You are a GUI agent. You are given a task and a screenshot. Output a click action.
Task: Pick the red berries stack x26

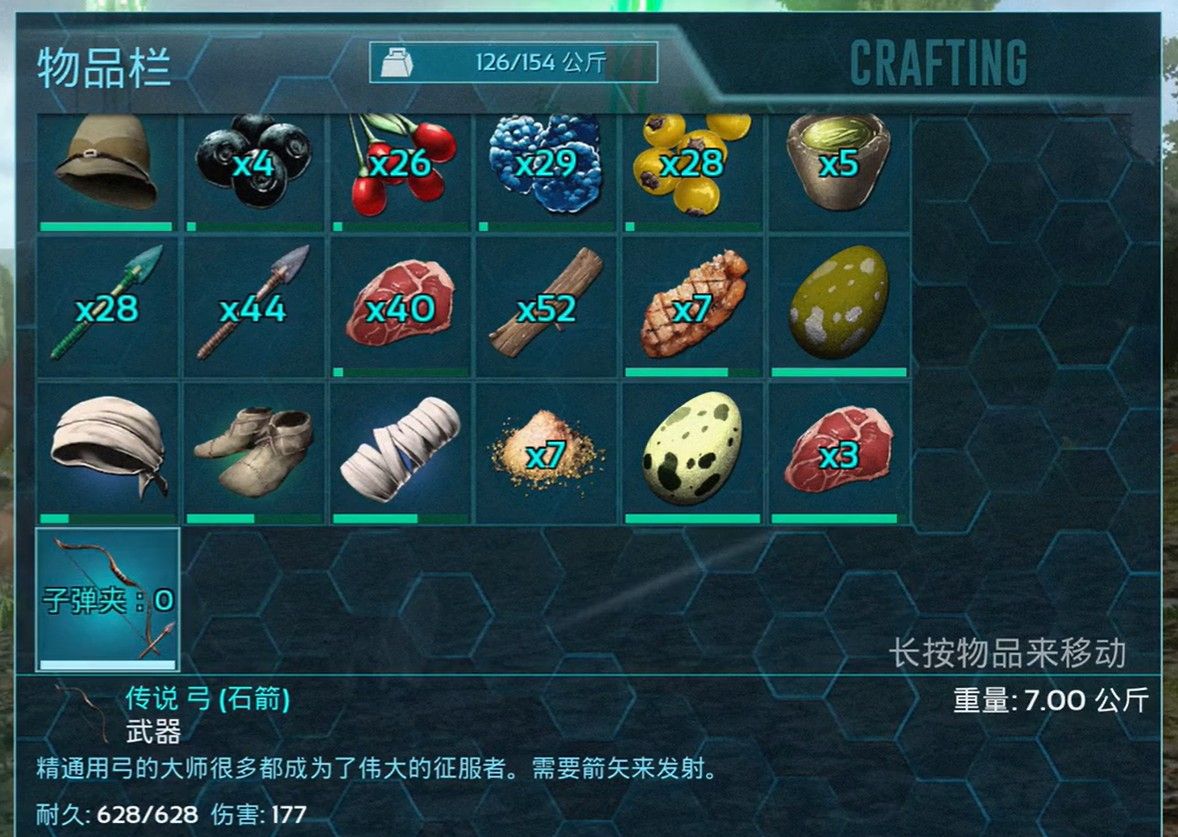pyautogui.click(x=400, y=173)
